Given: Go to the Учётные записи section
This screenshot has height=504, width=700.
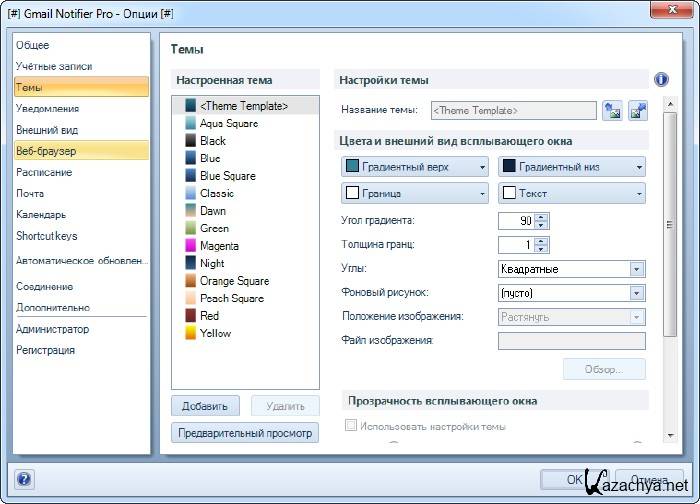Looking at the screenshot, I should tap(54, 66).
